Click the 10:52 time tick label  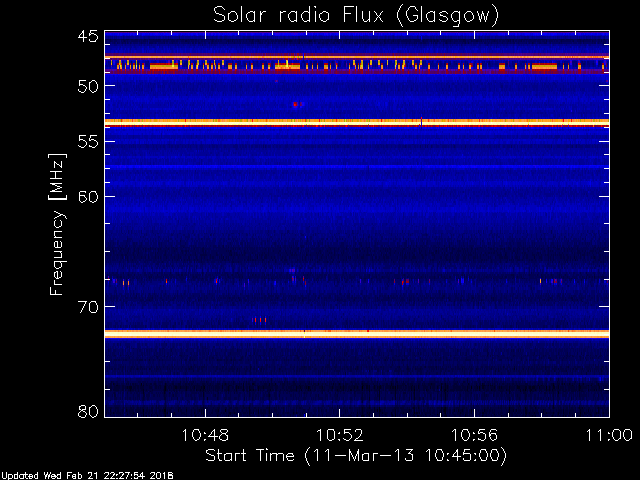(x=340, y=435)
